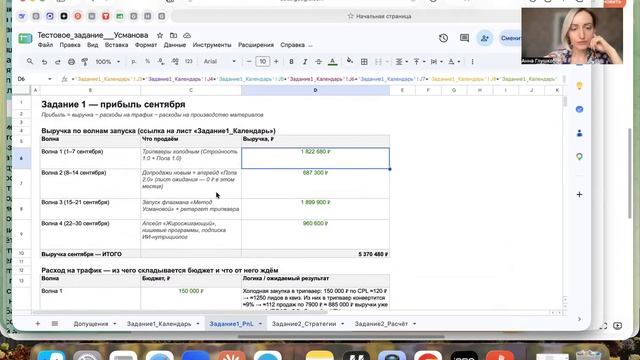640x360 pixels.
Task: Open the Вставка menu
Action: click(116, 45)
